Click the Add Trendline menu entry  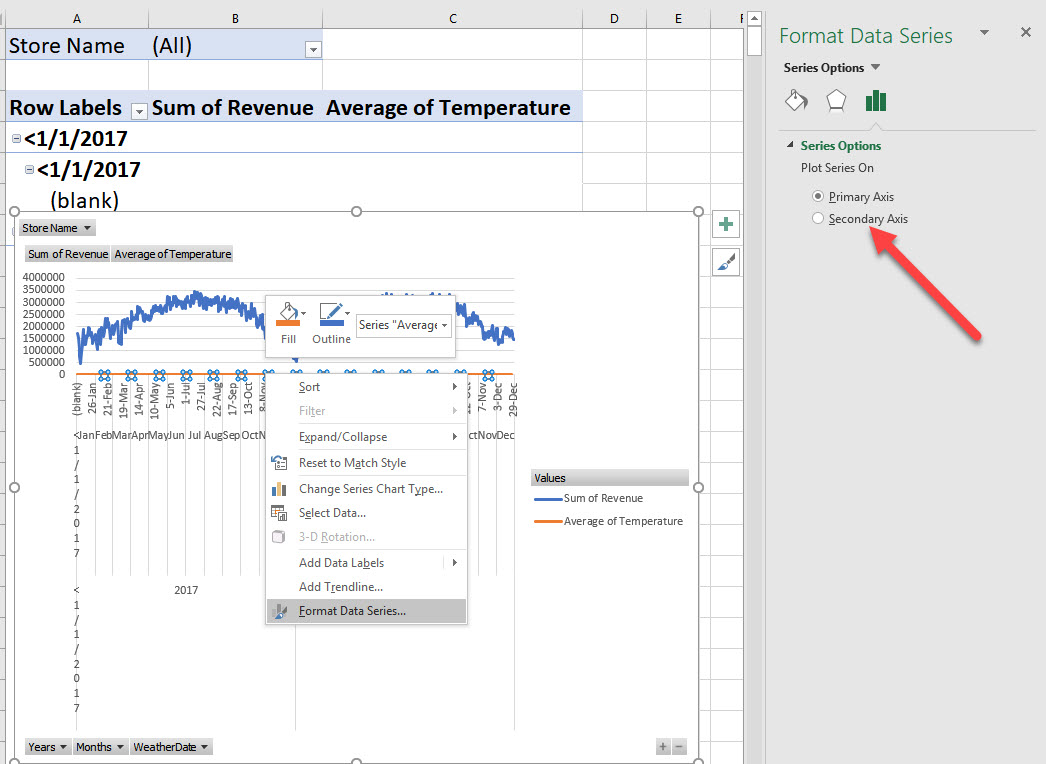point(340,587)
